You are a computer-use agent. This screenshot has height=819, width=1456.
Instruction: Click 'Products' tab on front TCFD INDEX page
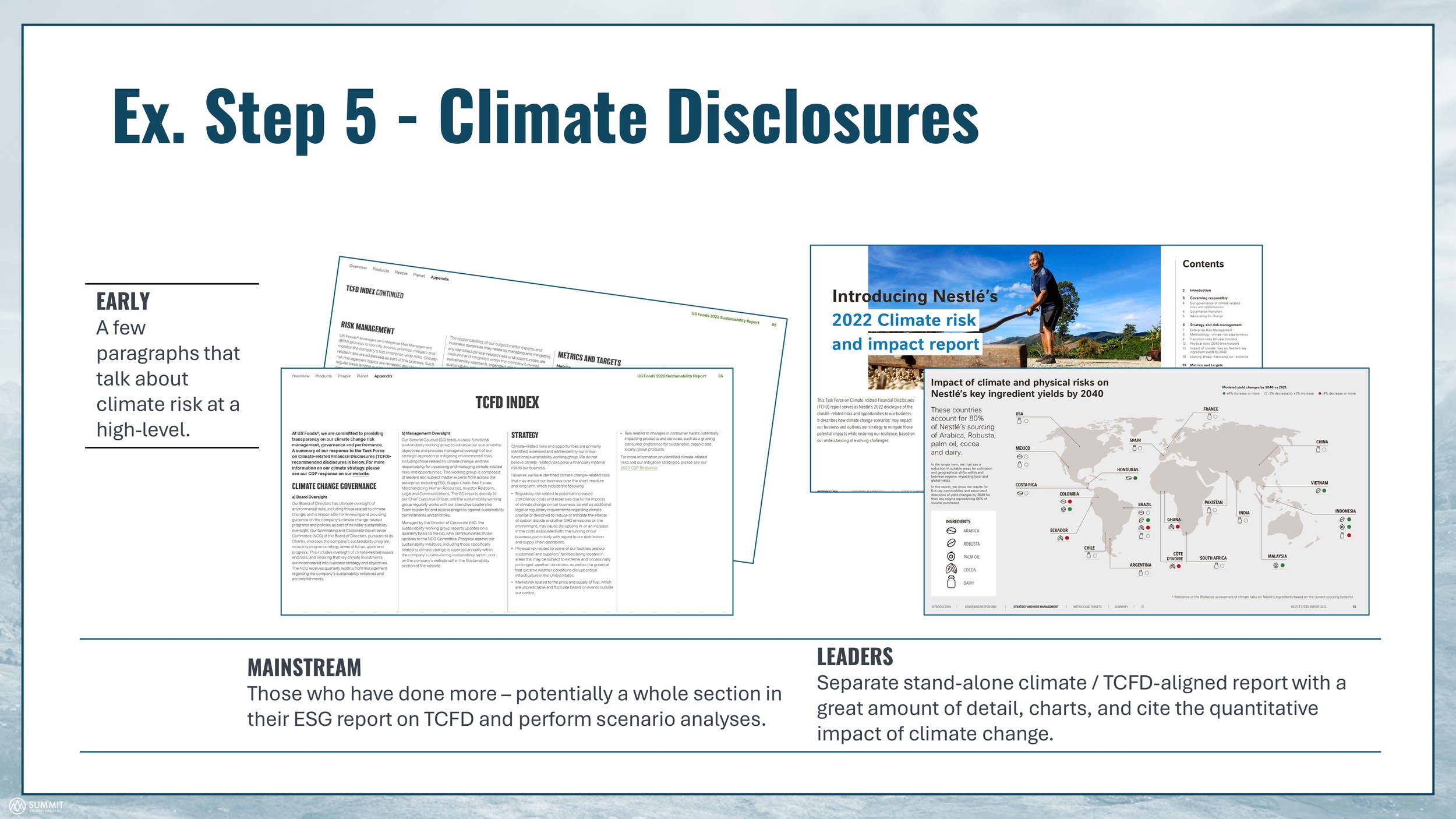click(323, 376)
